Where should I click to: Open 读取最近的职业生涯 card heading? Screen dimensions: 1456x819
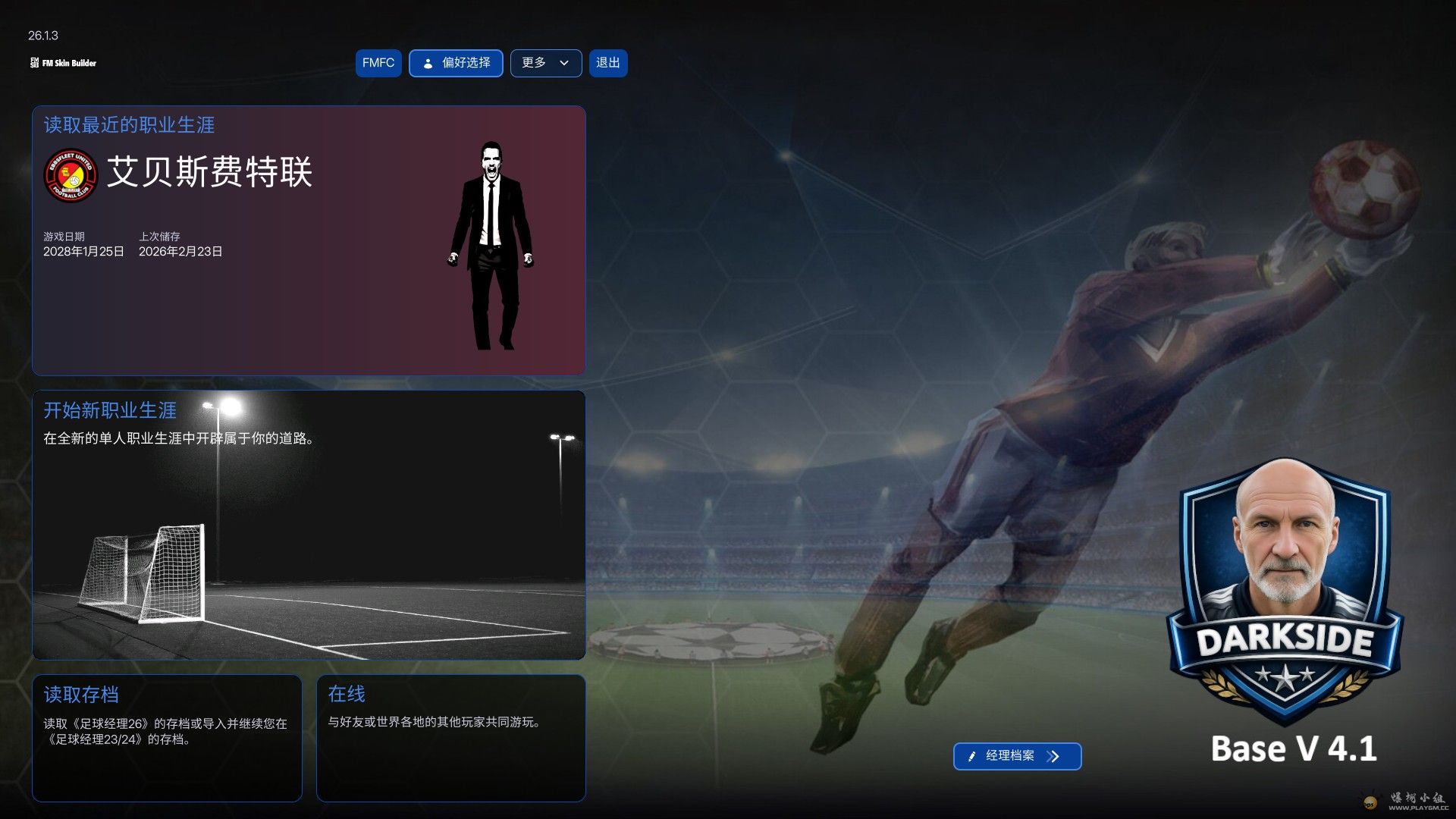tap(129, 125)
